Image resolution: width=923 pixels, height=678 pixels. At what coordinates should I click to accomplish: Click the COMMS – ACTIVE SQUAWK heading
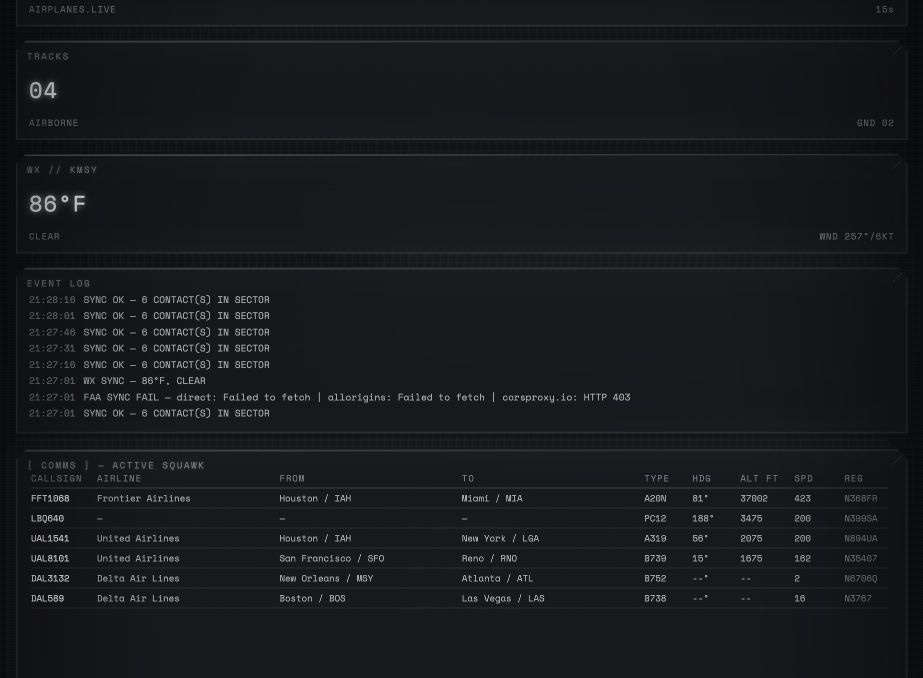pyautogui.click(x=116, y=466)
